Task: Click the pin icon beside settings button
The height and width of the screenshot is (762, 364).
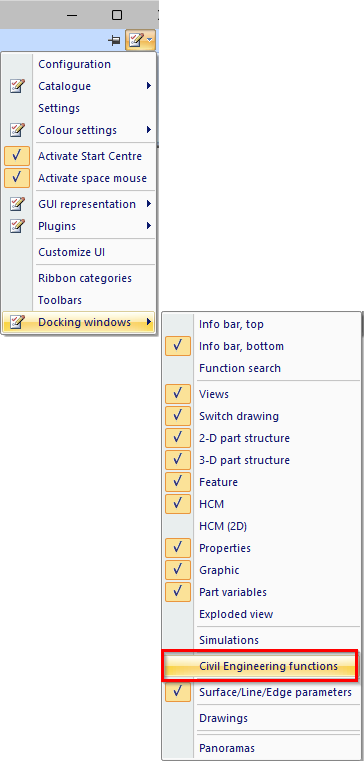Action: coord(115,41)
